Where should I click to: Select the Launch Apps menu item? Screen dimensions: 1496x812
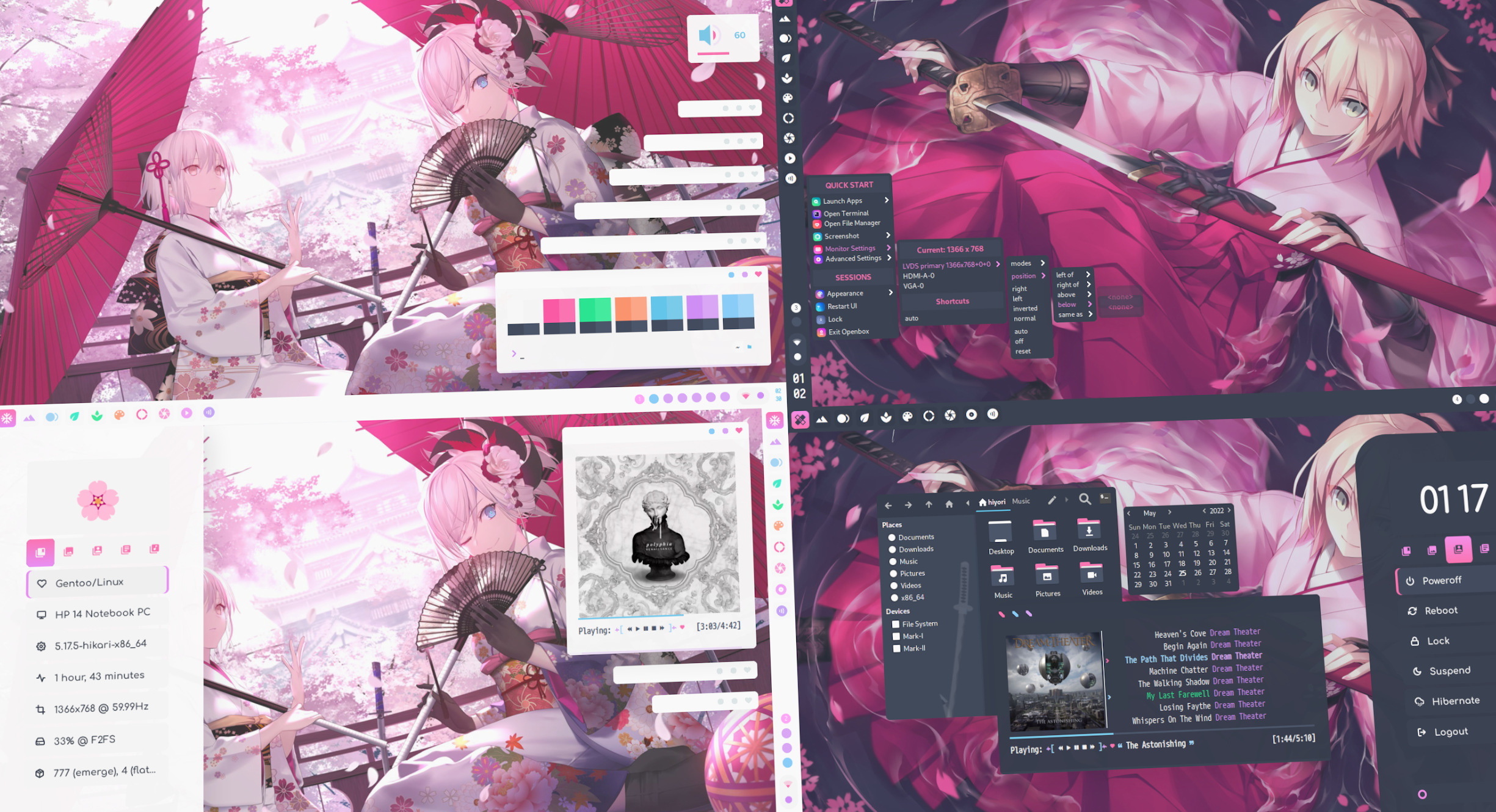pos(842,201)
